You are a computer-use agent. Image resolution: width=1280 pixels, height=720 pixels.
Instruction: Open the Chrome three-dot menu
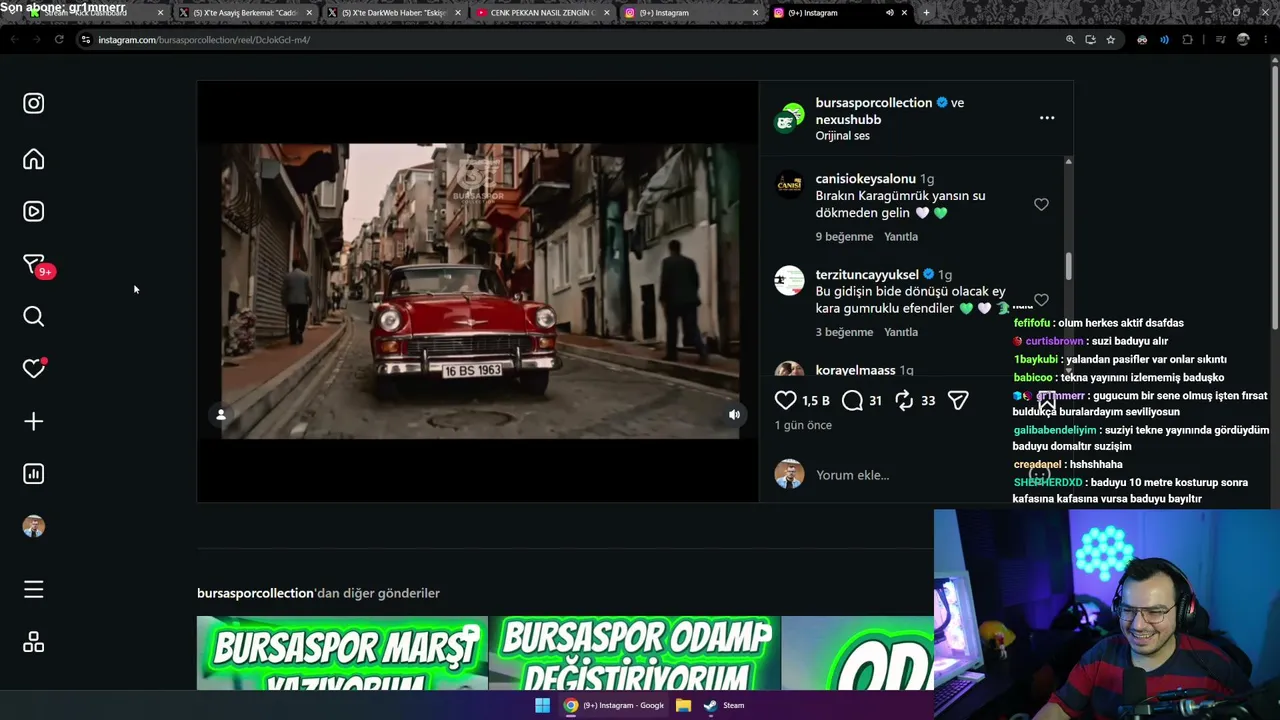pyautogui.click(x=1265, y=40)
